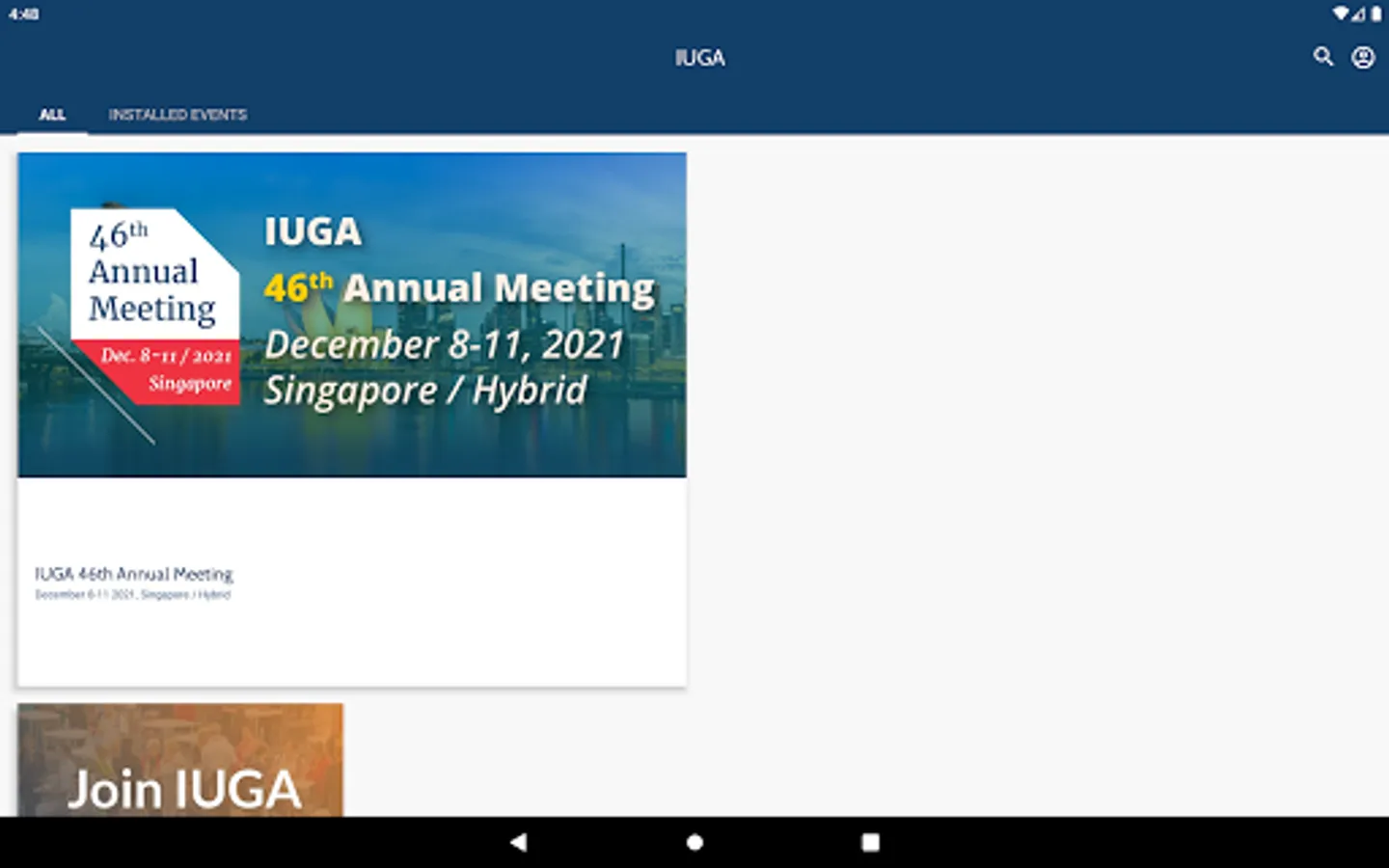Viewport: 1389px width, 868px height.
Task: Select the IUGA app title in header
Action: coord(699,58)
